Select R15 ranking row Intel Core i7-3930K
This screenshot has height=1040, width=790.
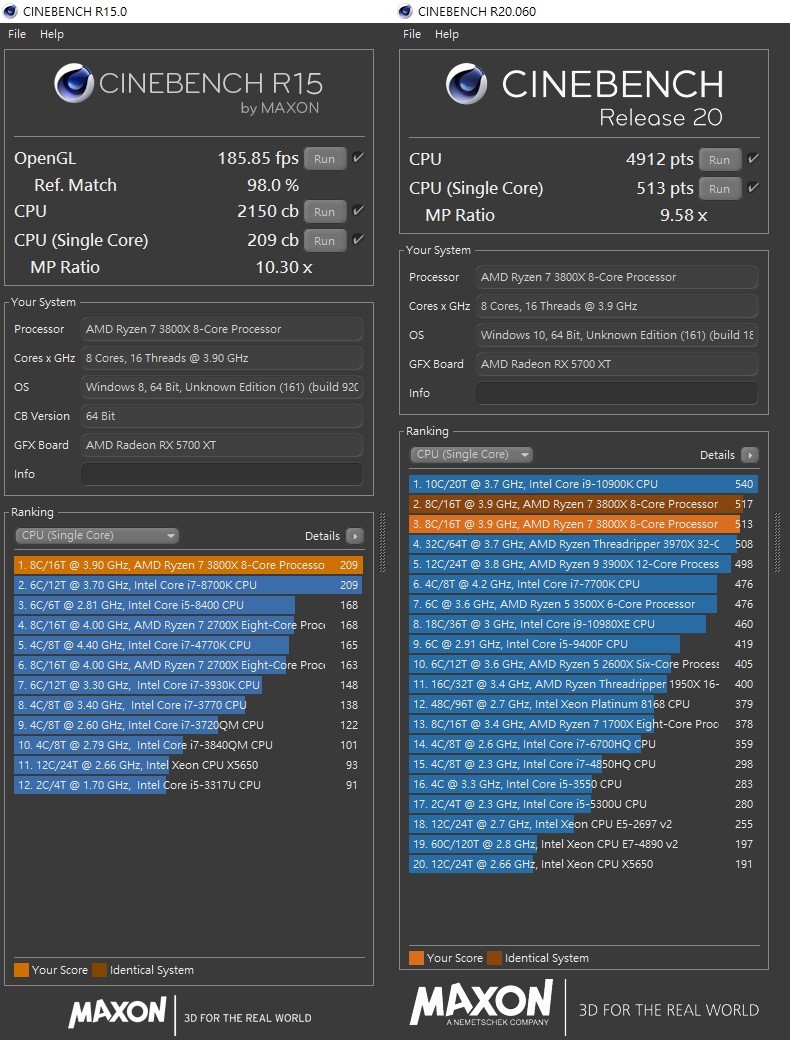188,684
